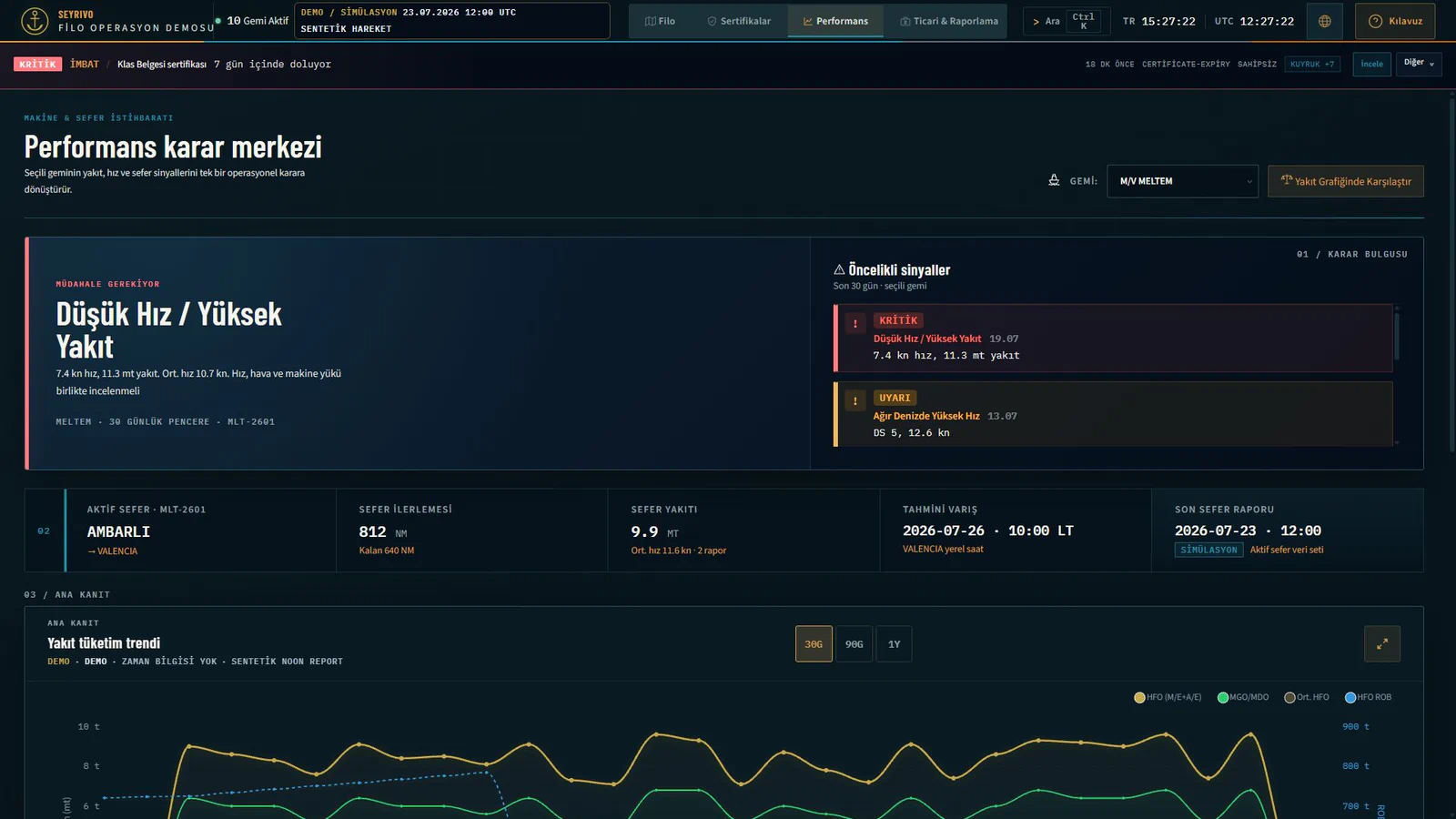The height and width of the screenshot is (819, 1456).
Task: Click the Tahmini Varış 2026-07-26 value
Action: coord(987,531)
